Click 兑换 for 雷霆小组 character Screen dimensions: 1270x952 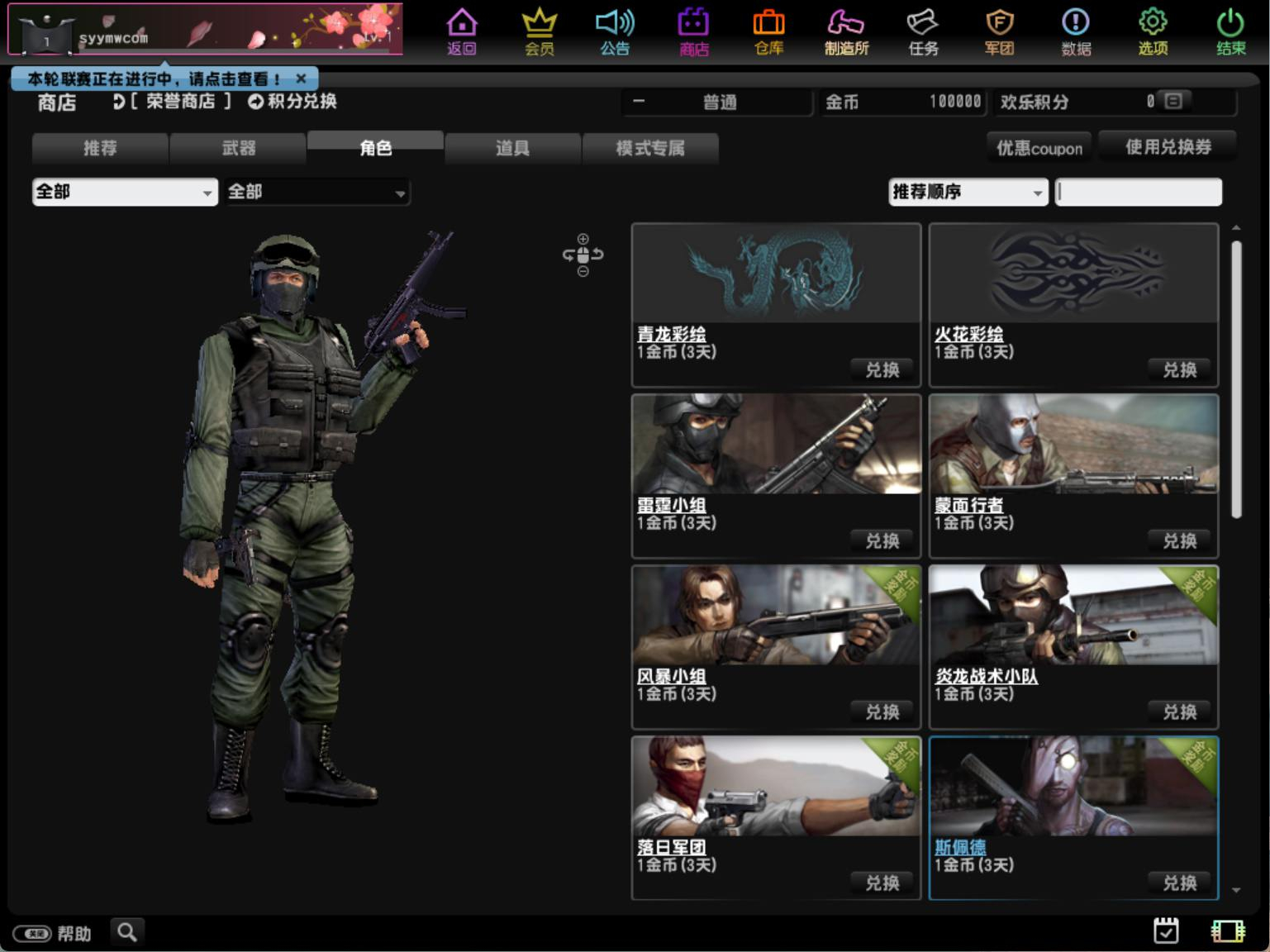882,540
